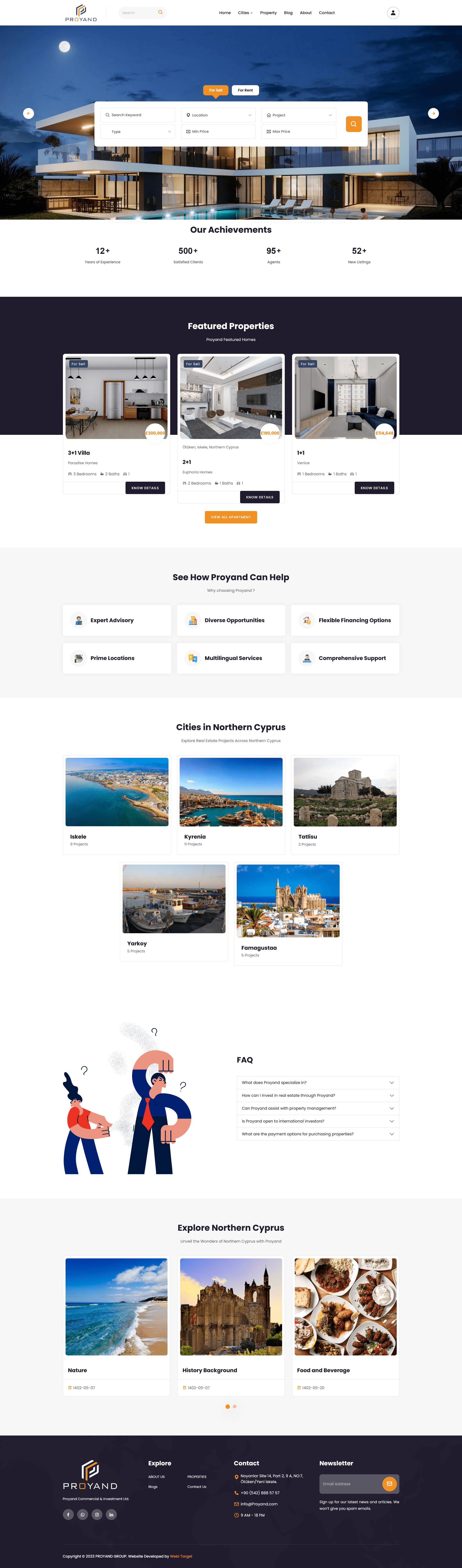Go to next hero slide arrow
This screenshot has width=462, height=1568.
433,113
